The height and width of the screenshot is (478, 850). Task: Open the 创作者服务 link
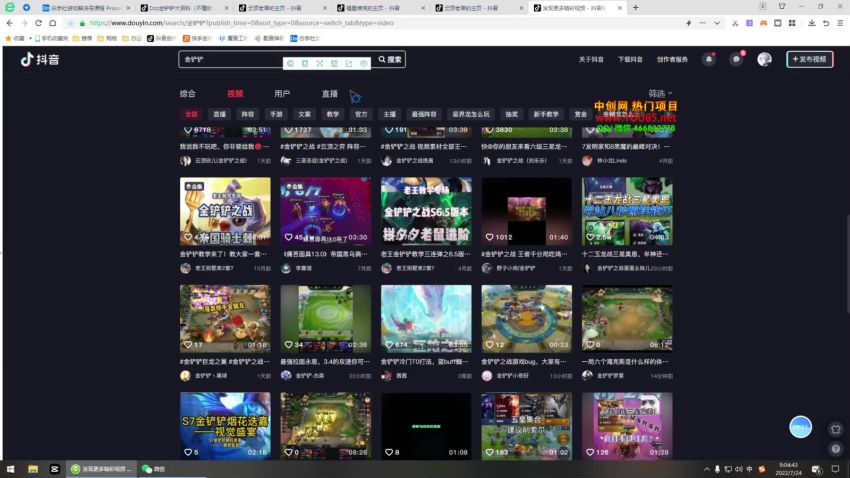pyautogui.click(x=672, y=60)
